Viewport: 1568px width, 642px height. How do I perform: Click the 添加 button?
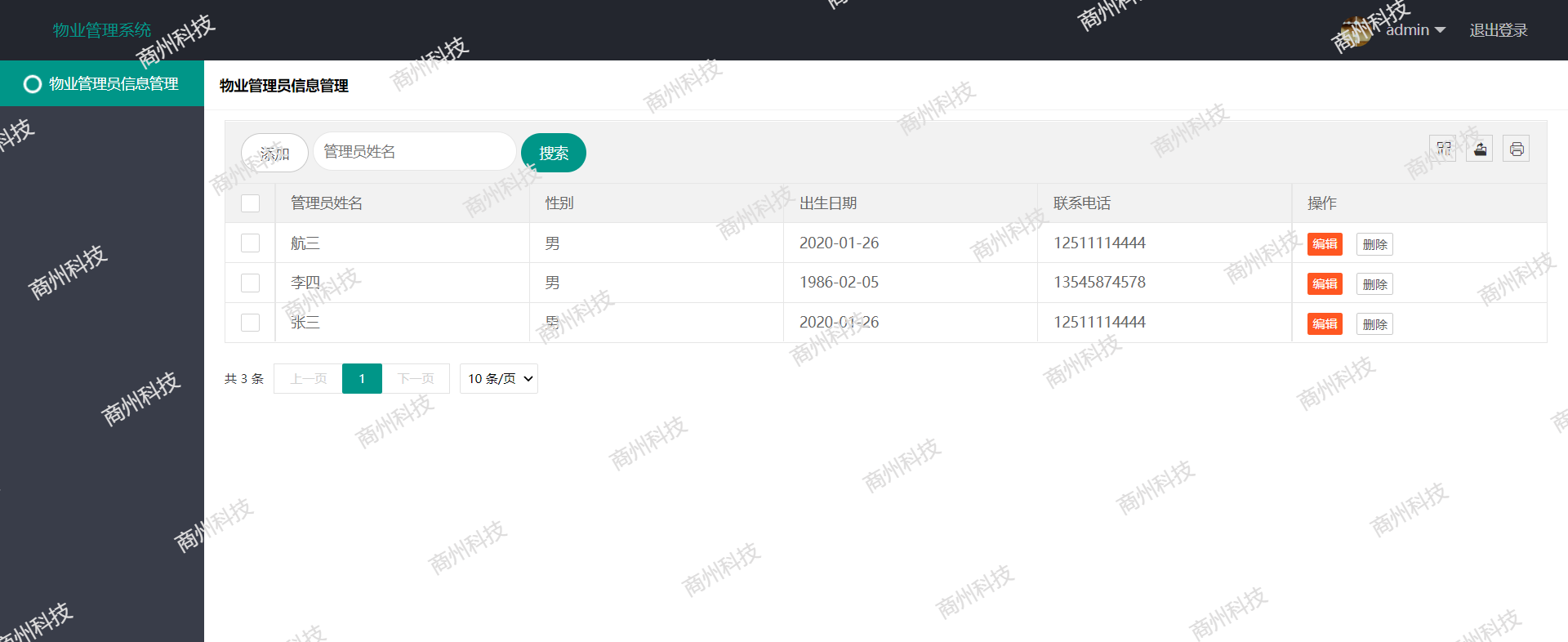pyautogui.click(x=274, y=153)
